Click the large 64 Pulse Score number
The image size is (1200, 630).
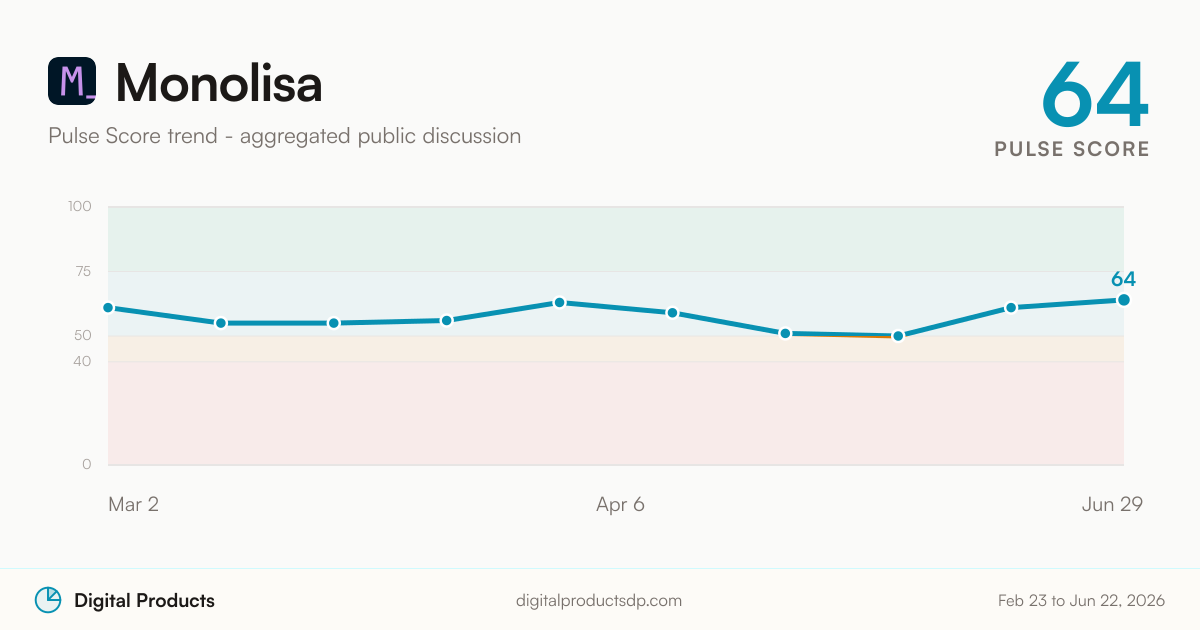(1094, 94)
